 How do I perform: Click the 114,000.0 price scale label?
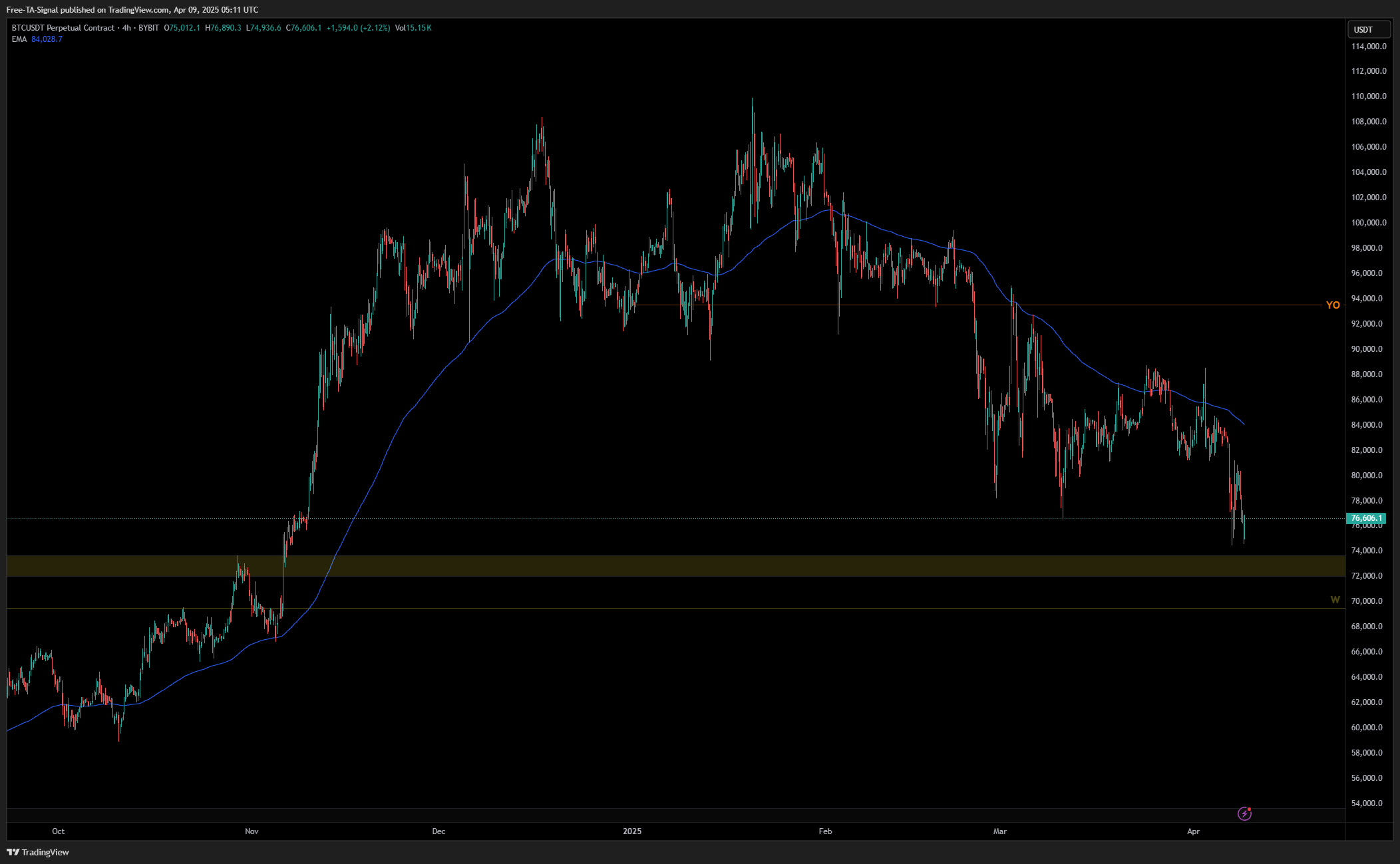[1369, 47]
